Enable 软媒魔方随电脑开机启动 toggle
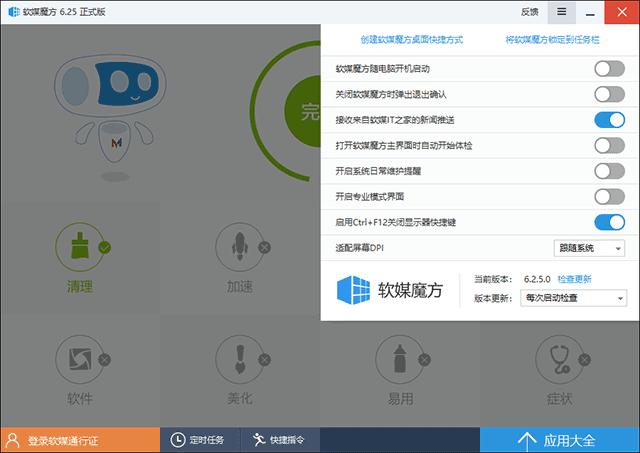The image size is (640, 453). 609,69
